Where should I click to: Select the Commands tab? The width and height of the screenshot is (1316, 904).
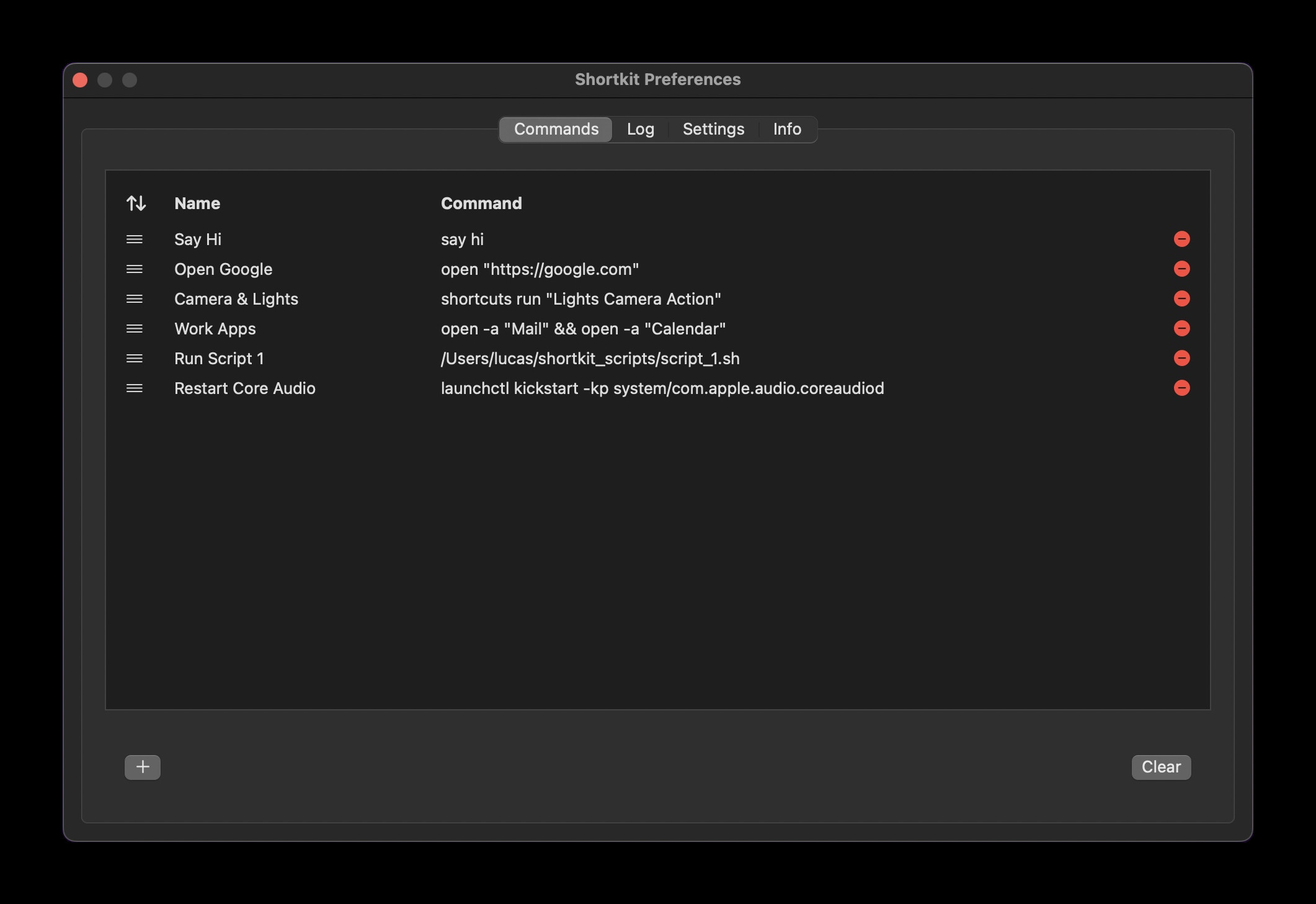[556, 129]
